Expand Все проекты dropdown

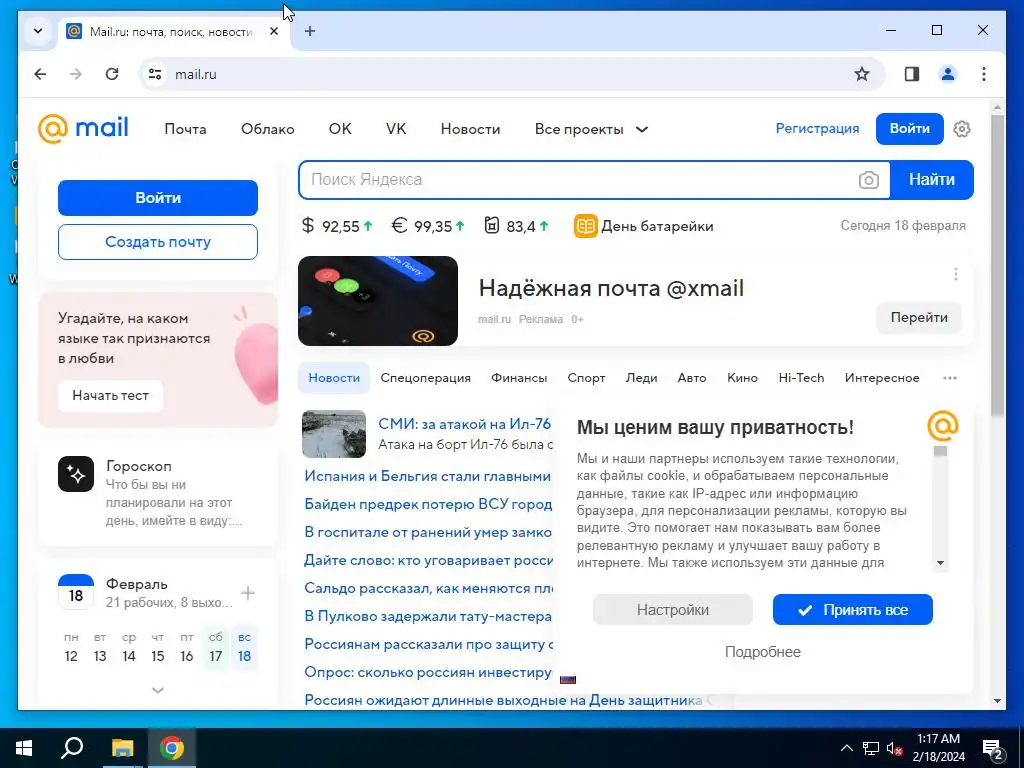coord(592,129)
